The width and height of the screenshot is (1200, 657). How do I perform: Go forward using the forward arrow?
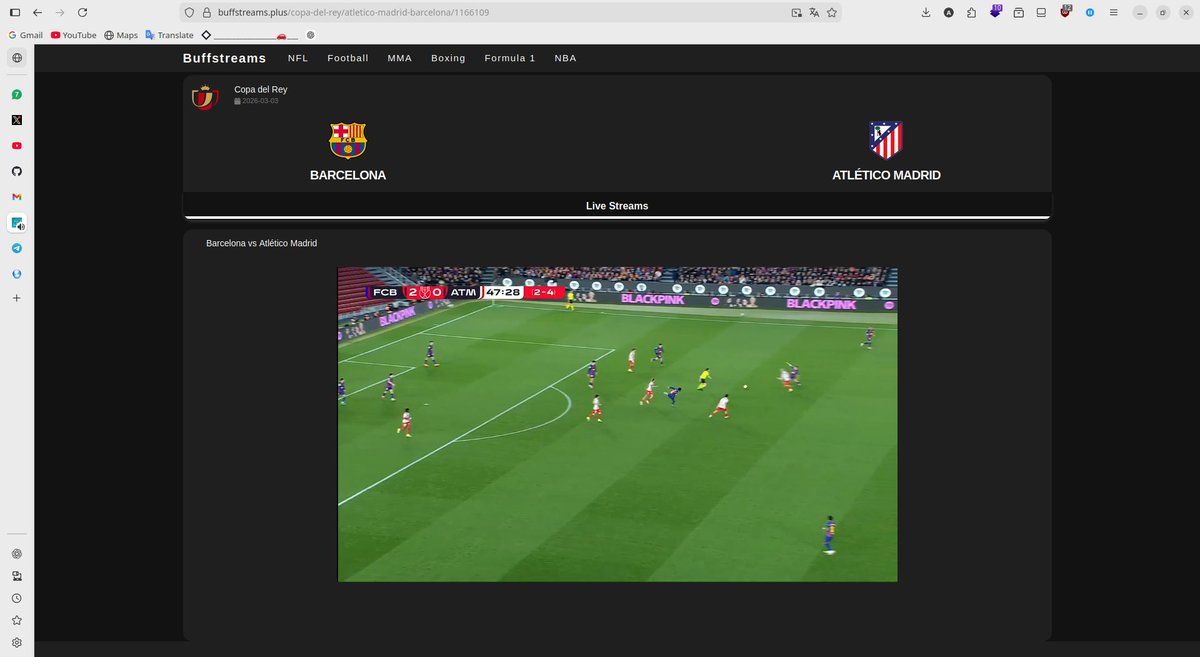coord(60,12)
